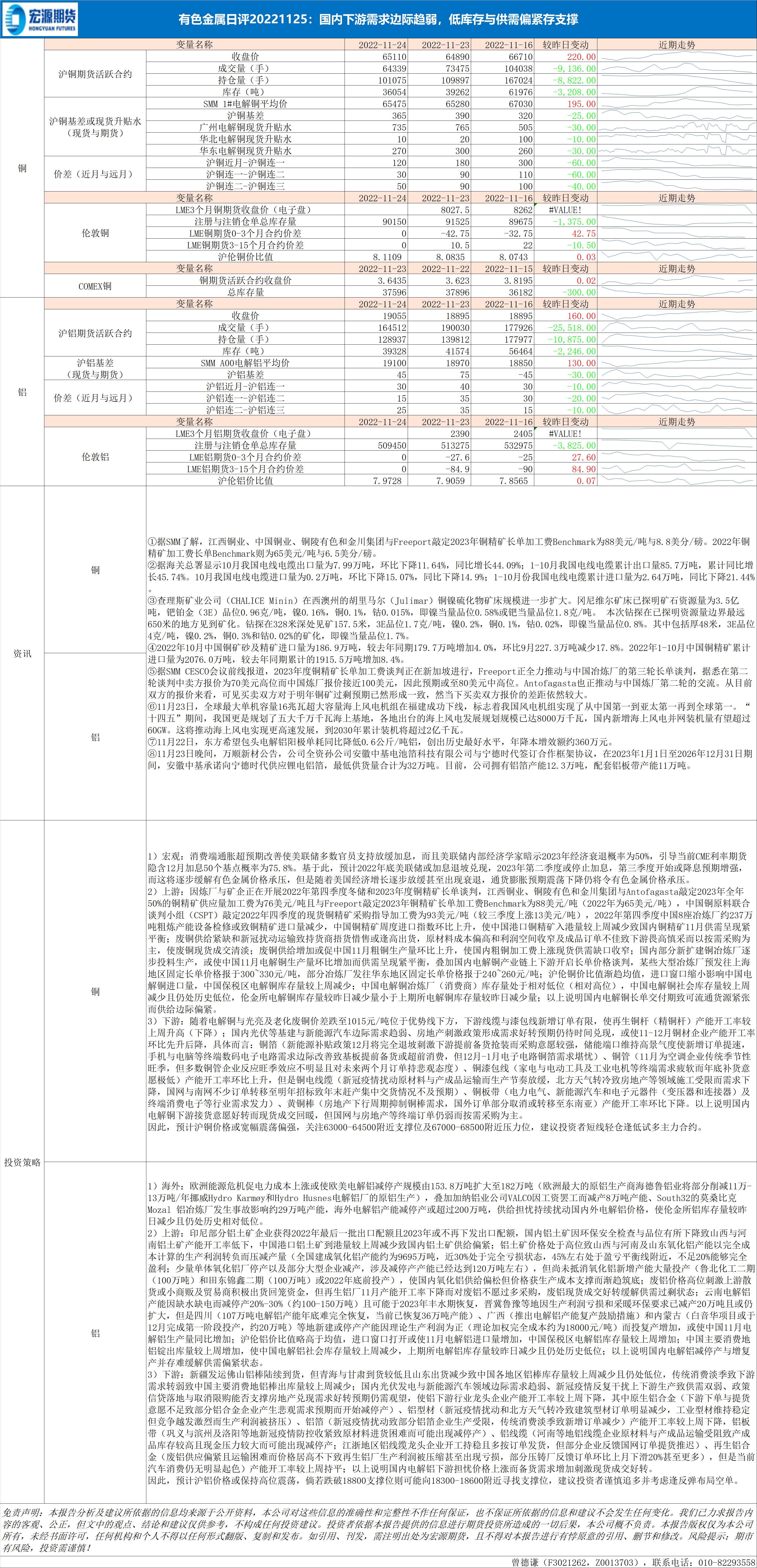Image resolution: width=757 pixels, height=1568 pixels.
Task: Select the -1,375.00 LME copper stock change
Action: click(x=574, y=222)
